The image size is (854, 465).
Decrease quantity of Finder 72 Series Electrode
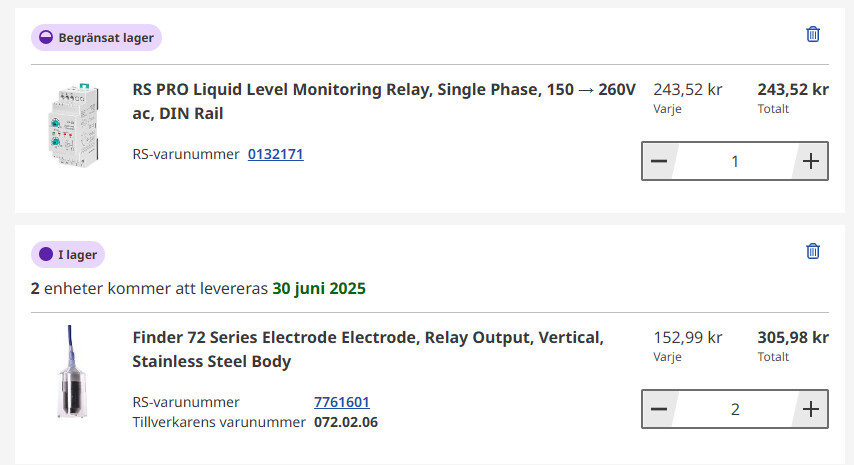(x=659, y=409)
